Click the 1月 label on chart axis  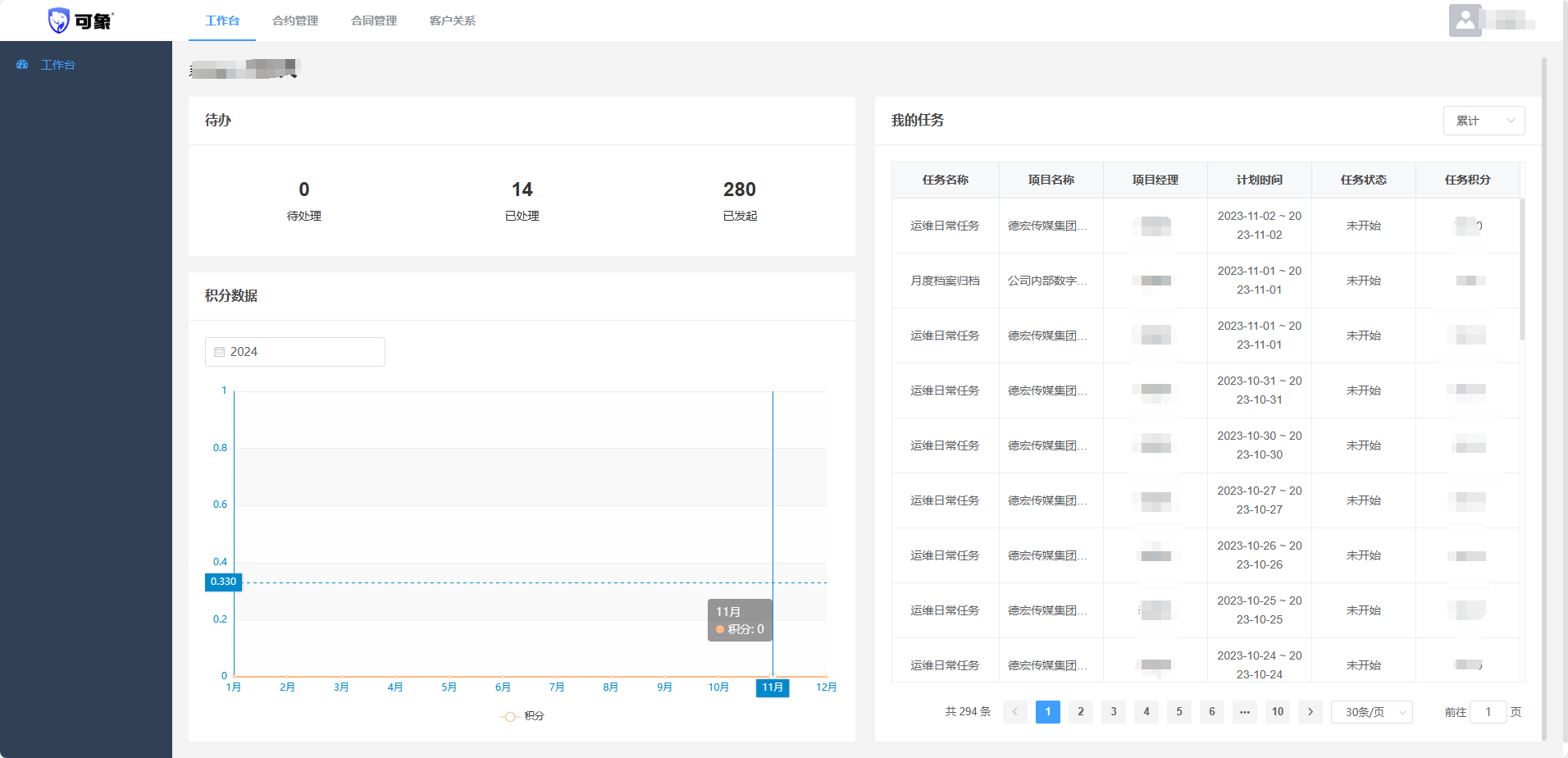pyautogui.click(x=234, y=687)
